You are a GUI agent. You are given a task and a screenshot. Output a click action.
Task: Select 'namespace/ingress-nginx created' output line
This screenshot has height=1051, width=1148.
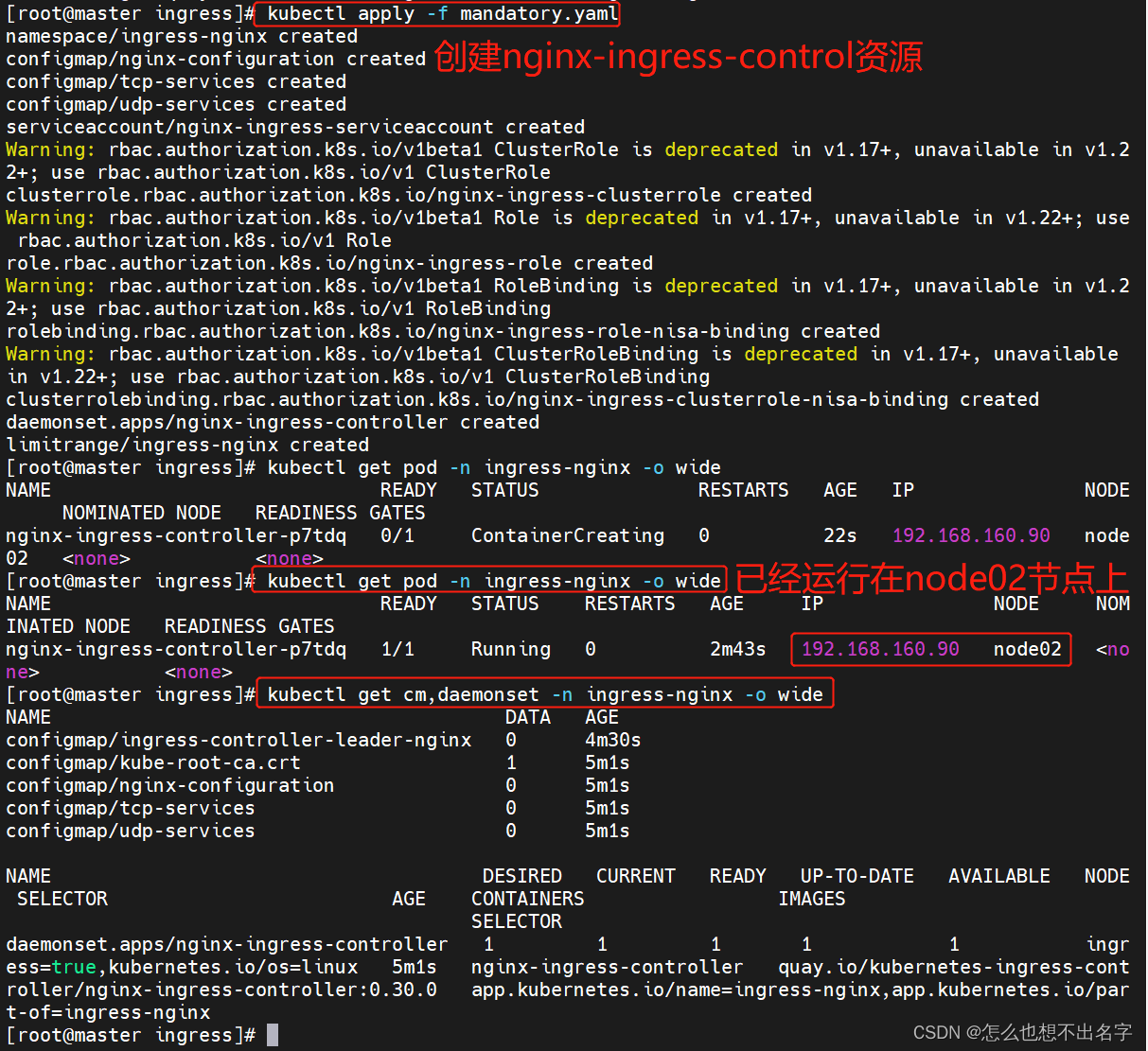pyautogui.click(x=182, y=36)
